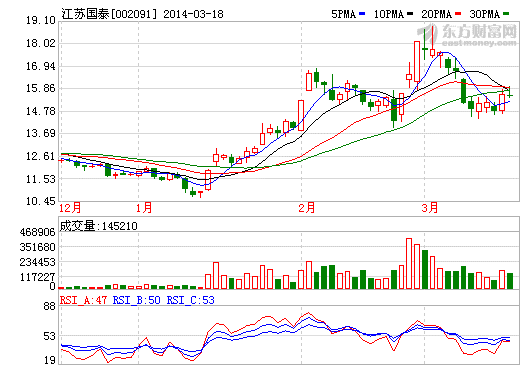Click the 18.02 price axis label
Image resolution: width=520 pixels, height=365 pixels.
click(41, 43)
